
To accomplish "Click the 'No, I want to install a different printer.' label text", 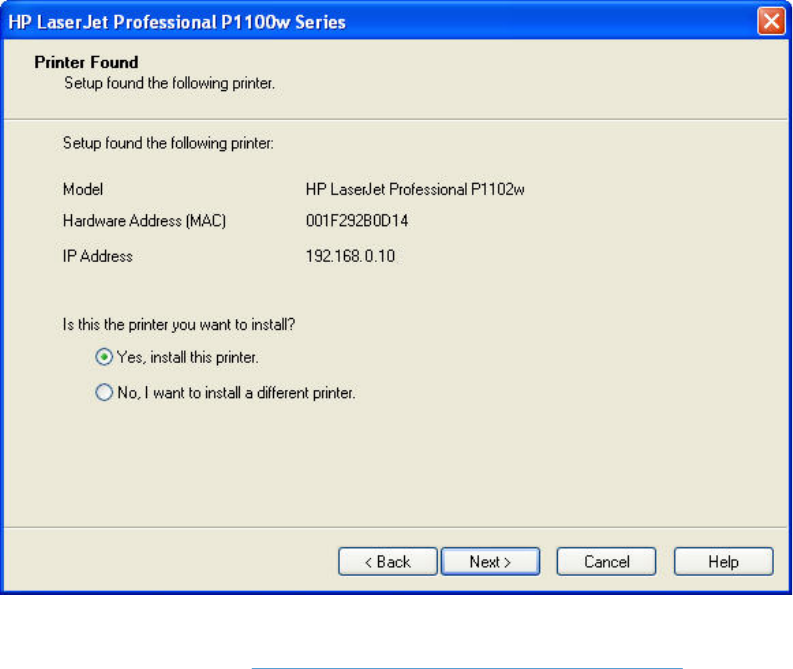I will [236, 393].
